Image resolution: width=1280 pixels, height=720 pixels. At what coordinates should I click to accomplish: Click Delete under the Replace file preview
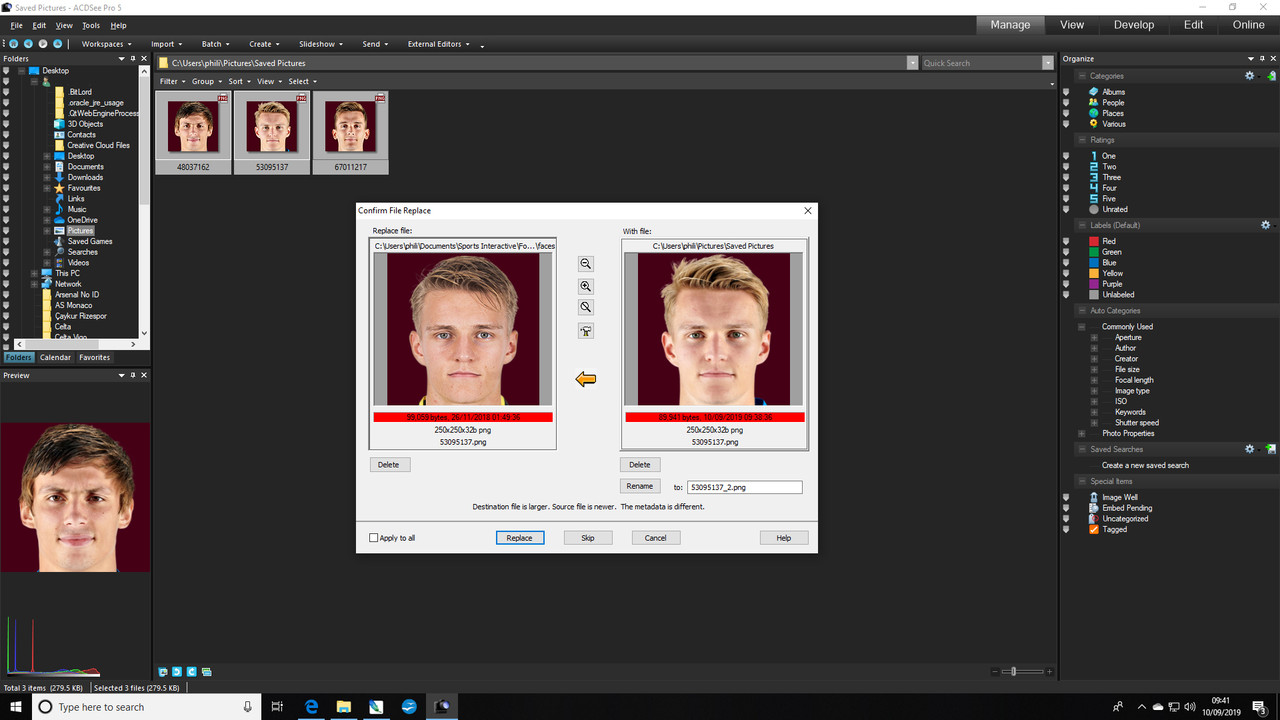click(389, 464)
